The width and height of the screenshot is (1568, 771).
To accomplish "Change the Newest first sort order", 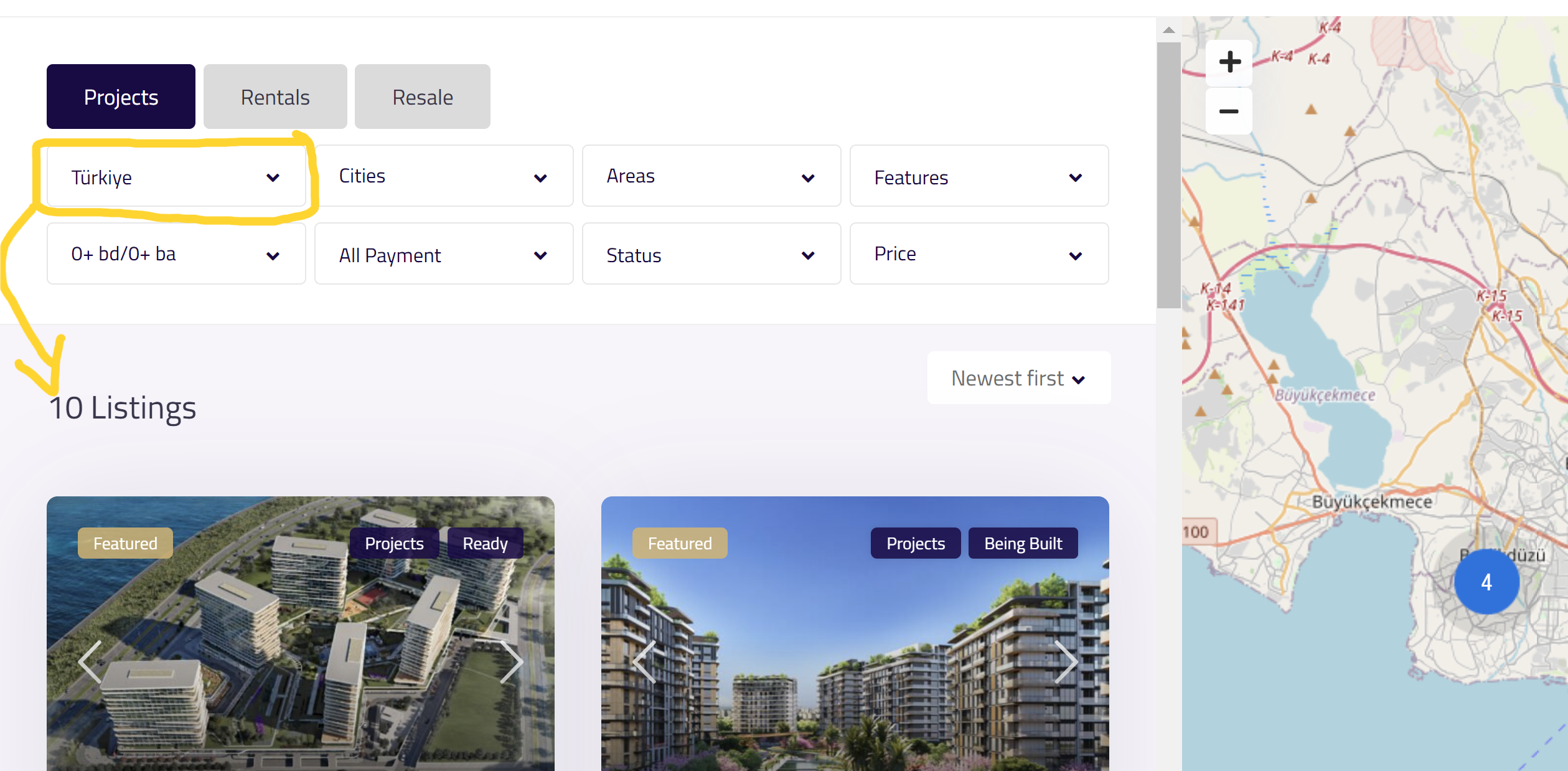I will click(1018, 378).
